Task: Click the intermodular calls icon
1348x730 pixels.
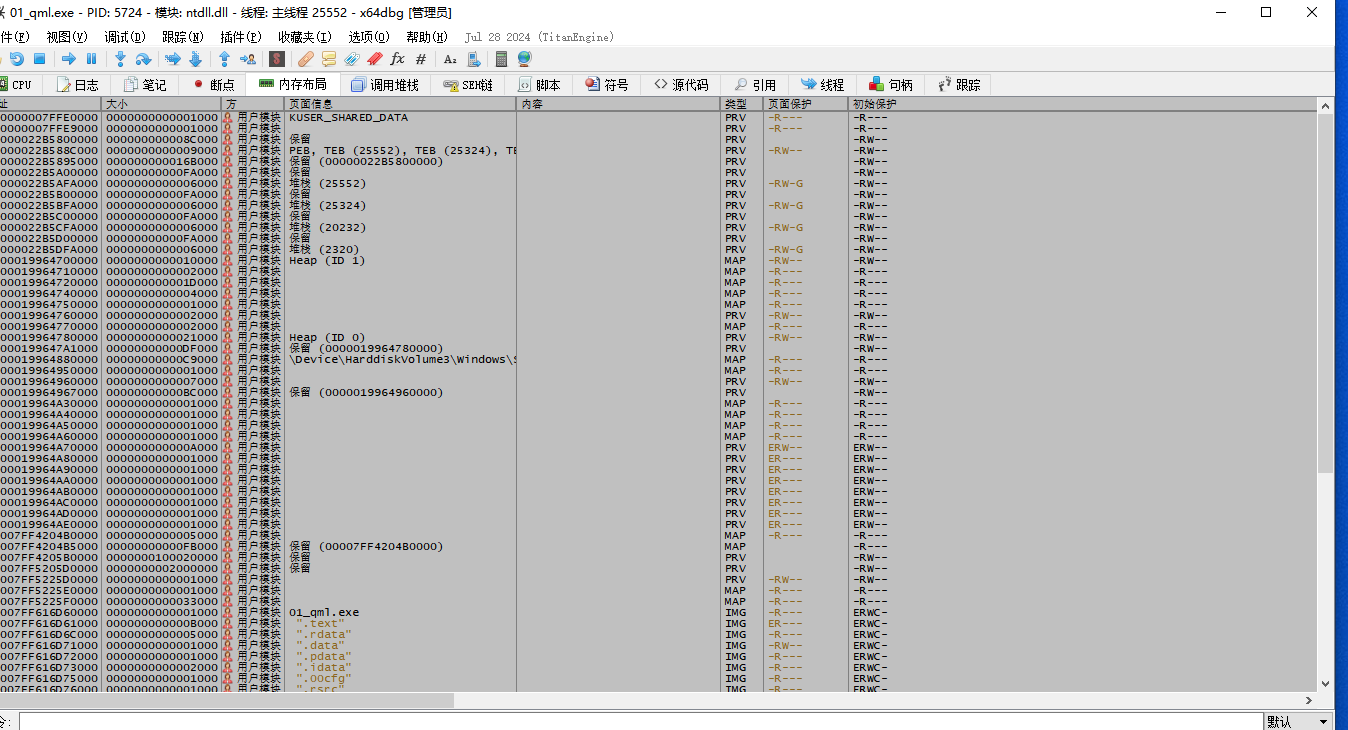Action: click(x=474, y=59)
